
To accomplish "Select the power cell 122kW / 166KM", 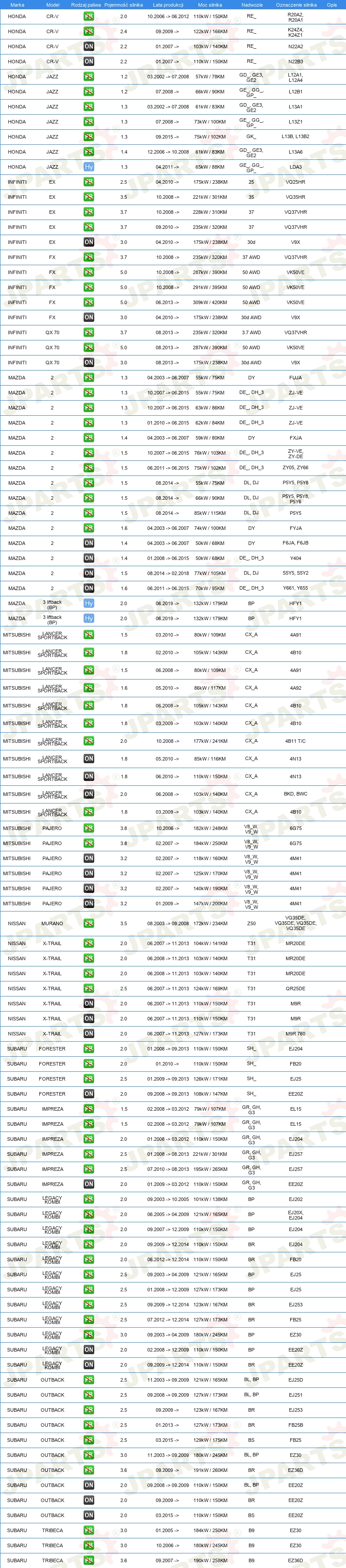I will point(211,32).
